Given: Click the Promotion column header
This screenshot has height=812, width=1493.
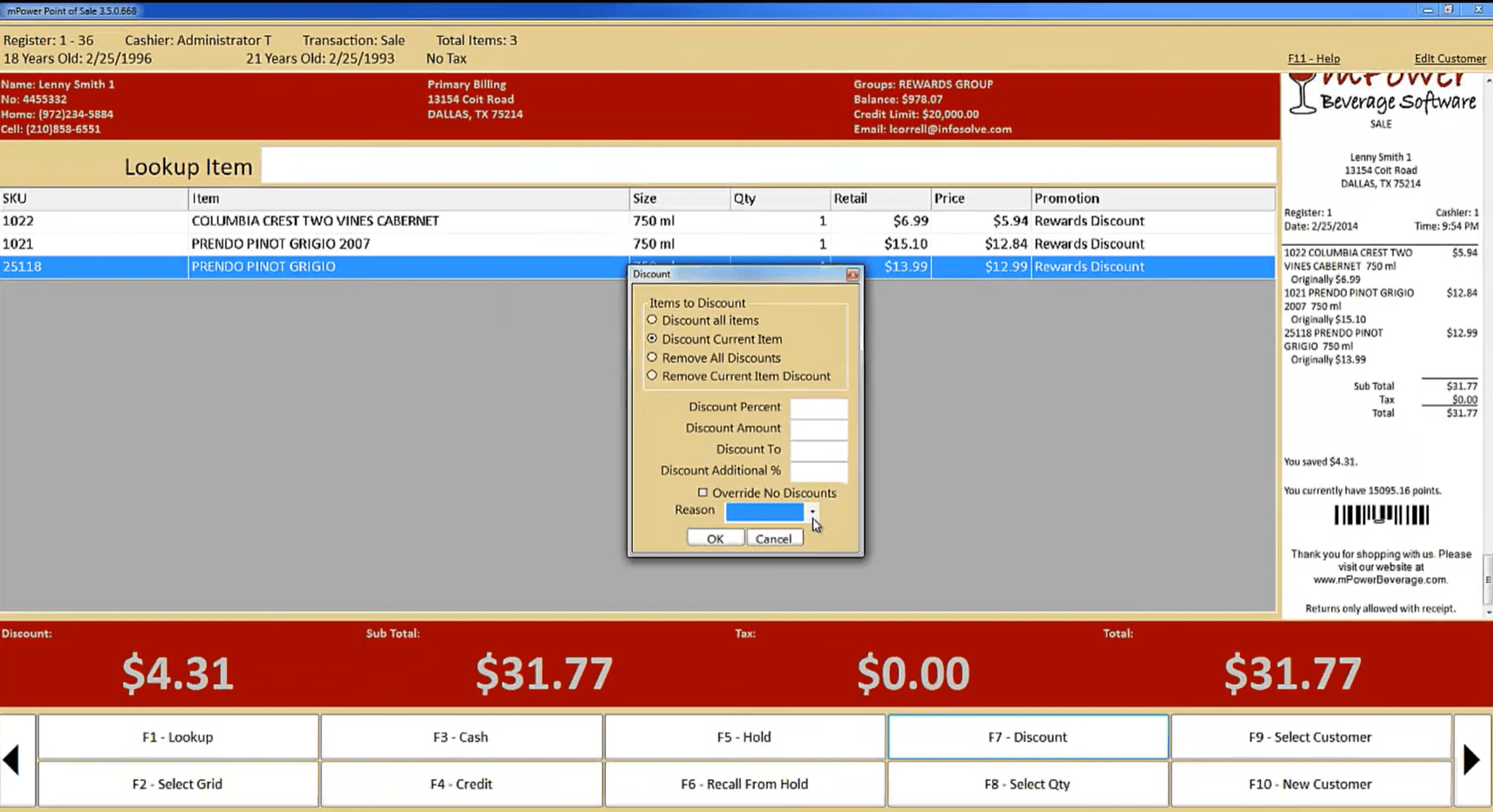Looking at the screenshot, I should (x=1153, y=199).
